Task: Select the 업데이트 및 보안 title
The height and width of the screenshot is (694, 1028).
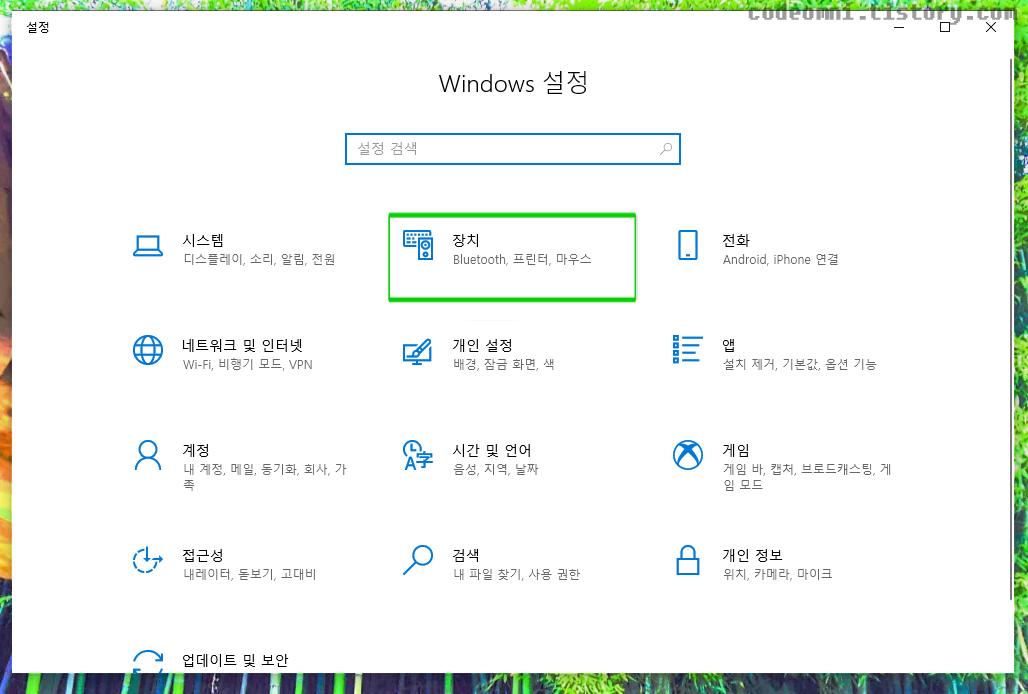Action: [x=235, y=660]
